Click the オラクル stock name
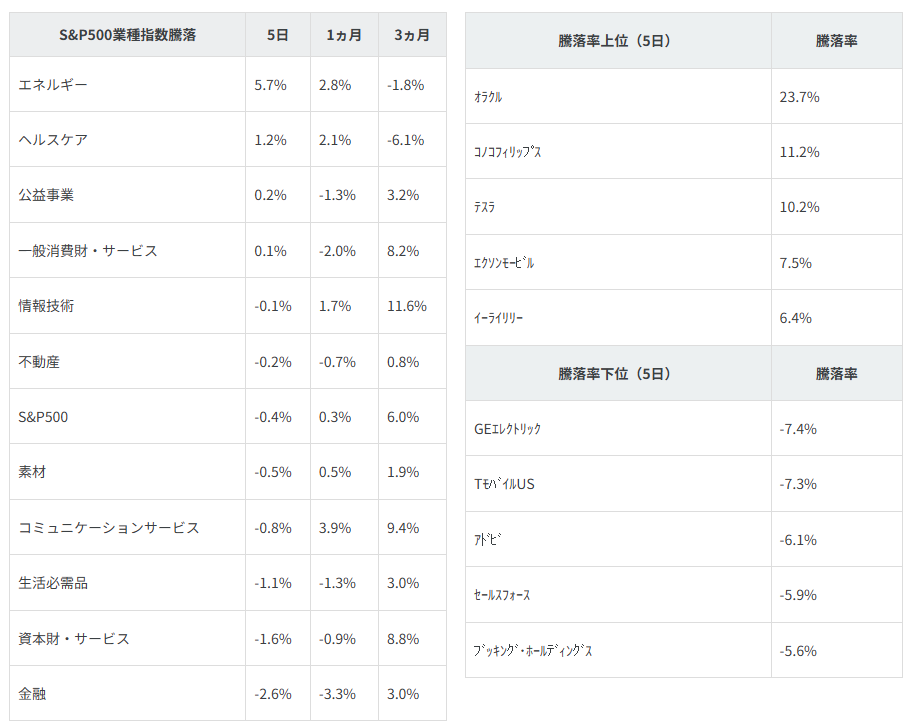 pyautogui.click(x=488, y=97)
